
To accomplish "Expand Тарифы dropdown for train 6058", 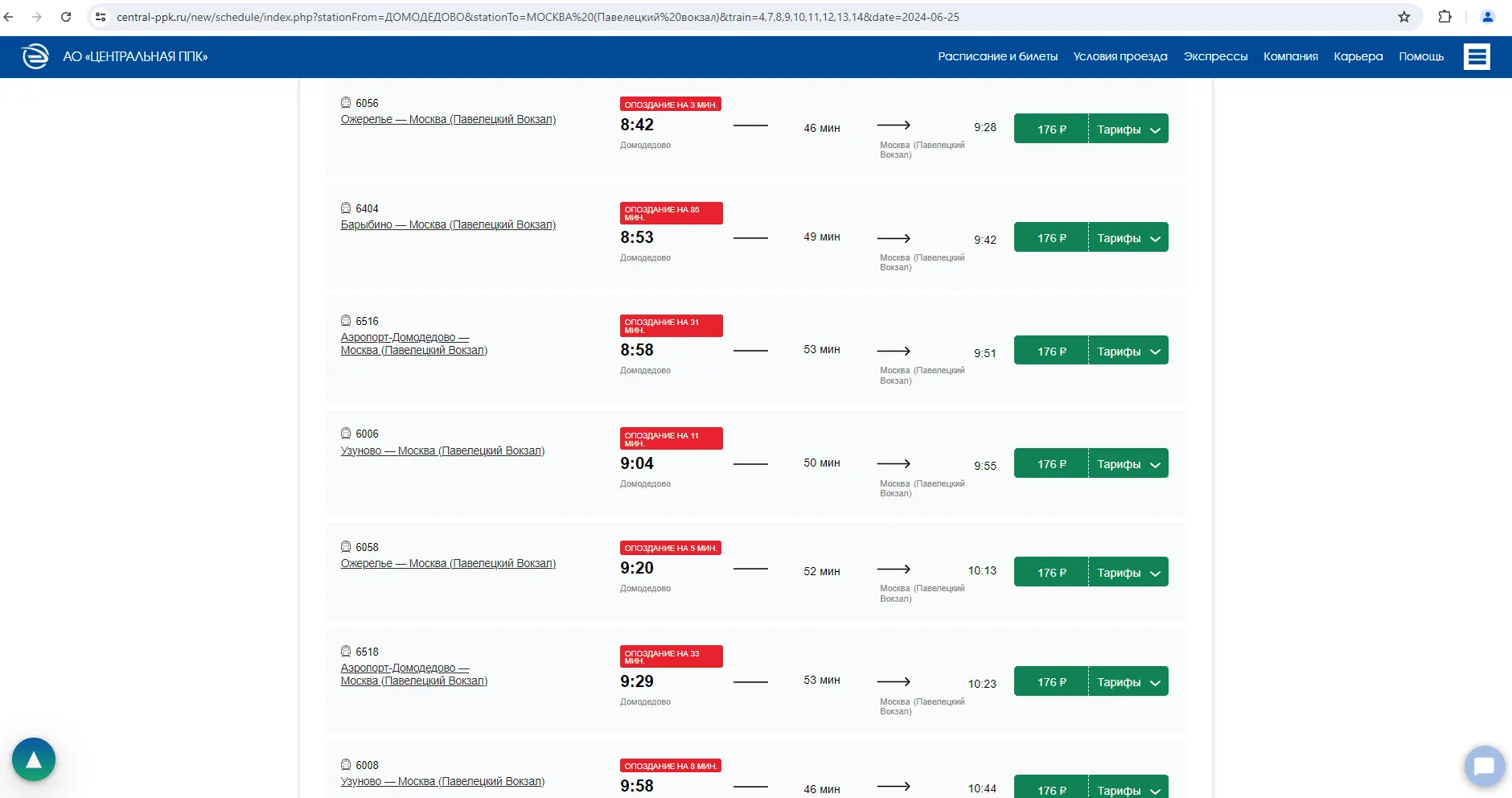I will click(1128, 573).
